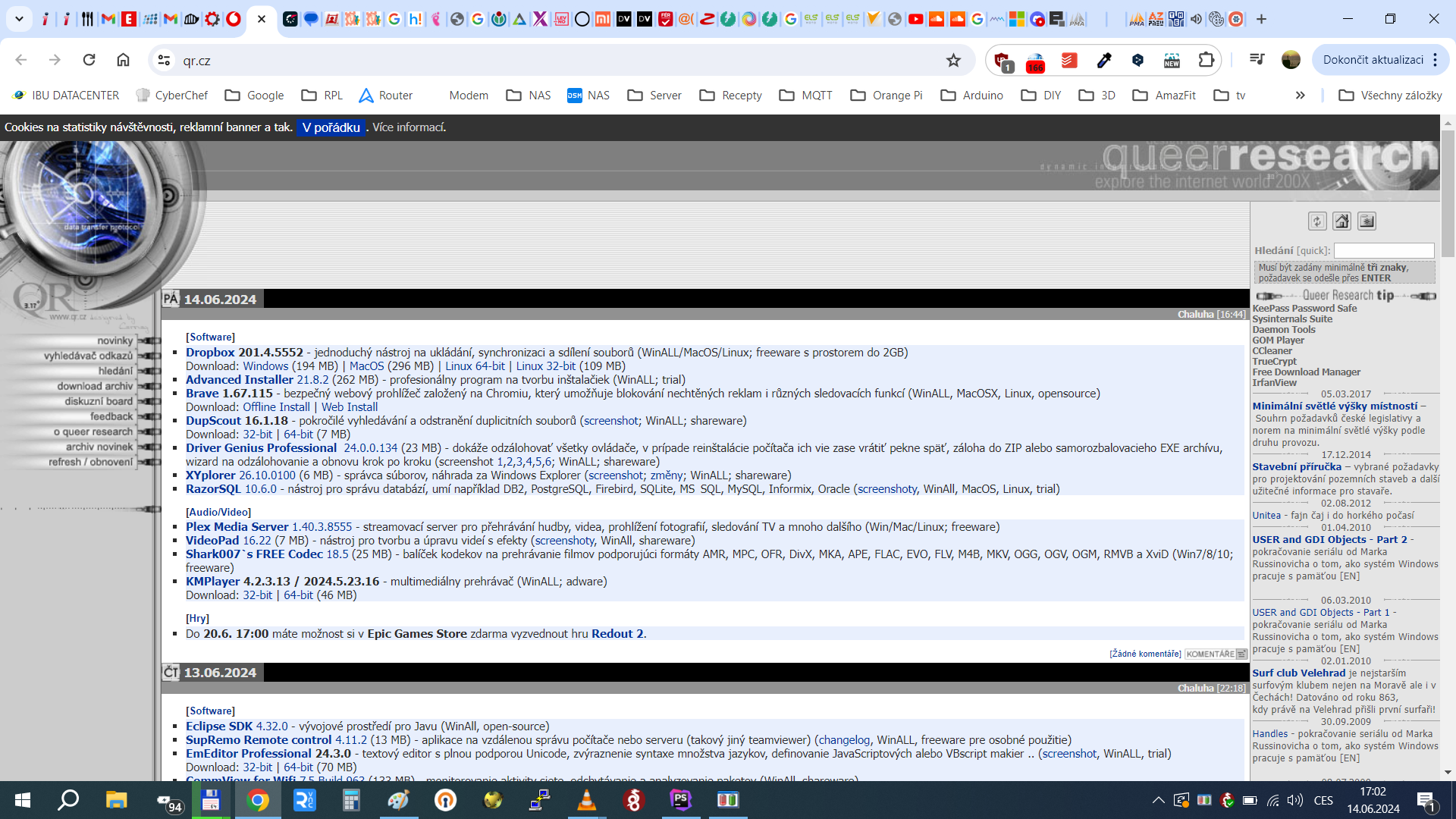1456x819 pixels.
Task: Click the favorites folder icon beside home icon
Action: (x=1367, y=221)
